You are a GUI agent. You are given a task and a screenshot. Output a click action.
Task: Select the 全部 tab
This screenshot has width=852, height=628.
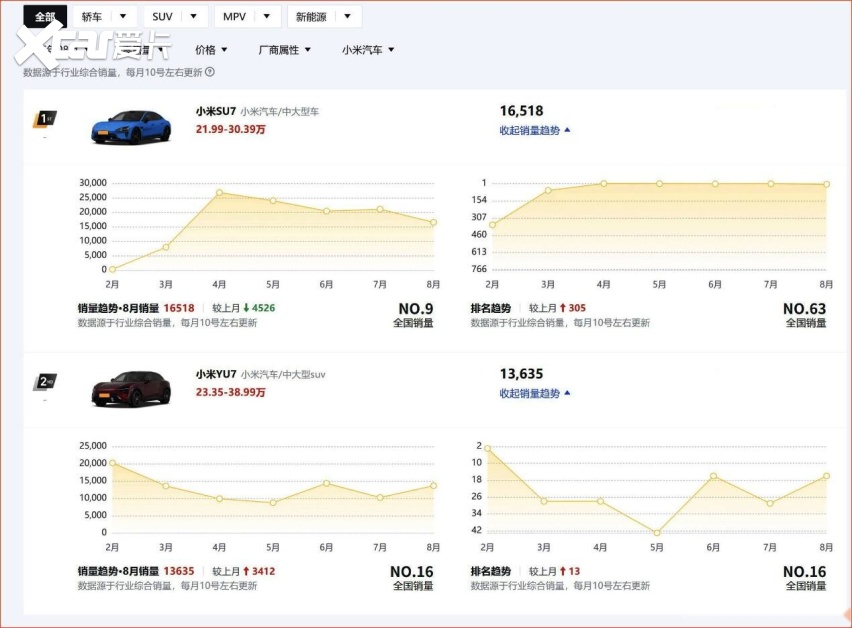coord(45,16)
